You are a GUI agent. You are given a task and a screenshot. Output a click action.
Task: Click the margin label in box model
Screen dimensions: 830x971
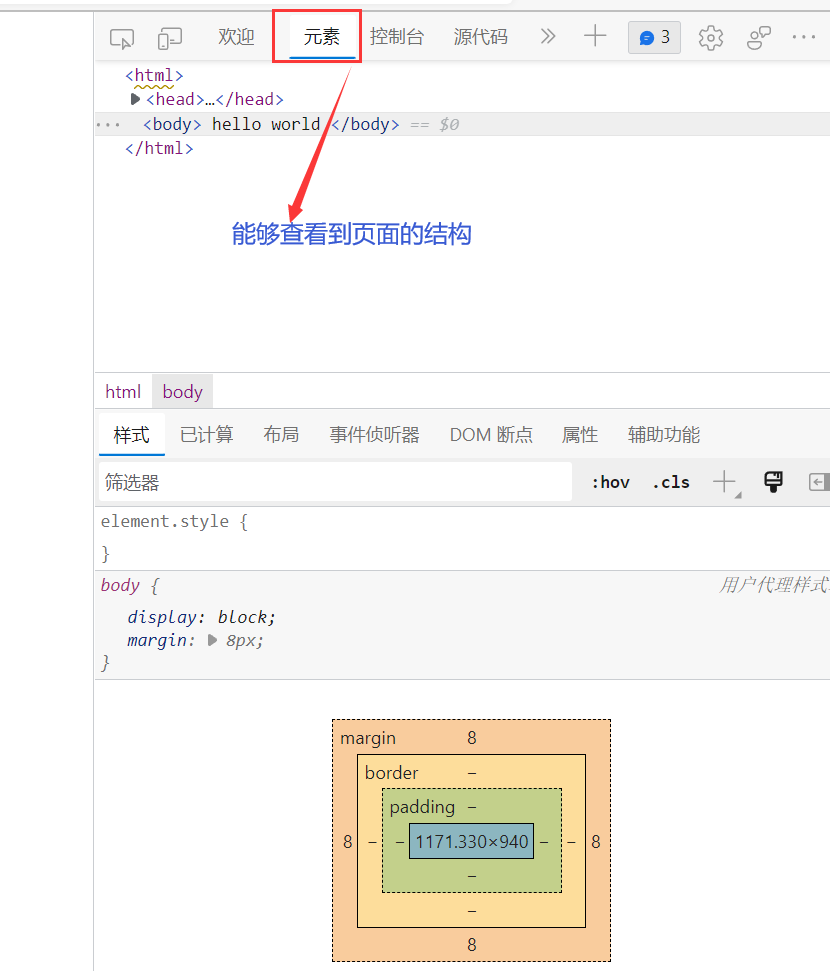(368, 739)
